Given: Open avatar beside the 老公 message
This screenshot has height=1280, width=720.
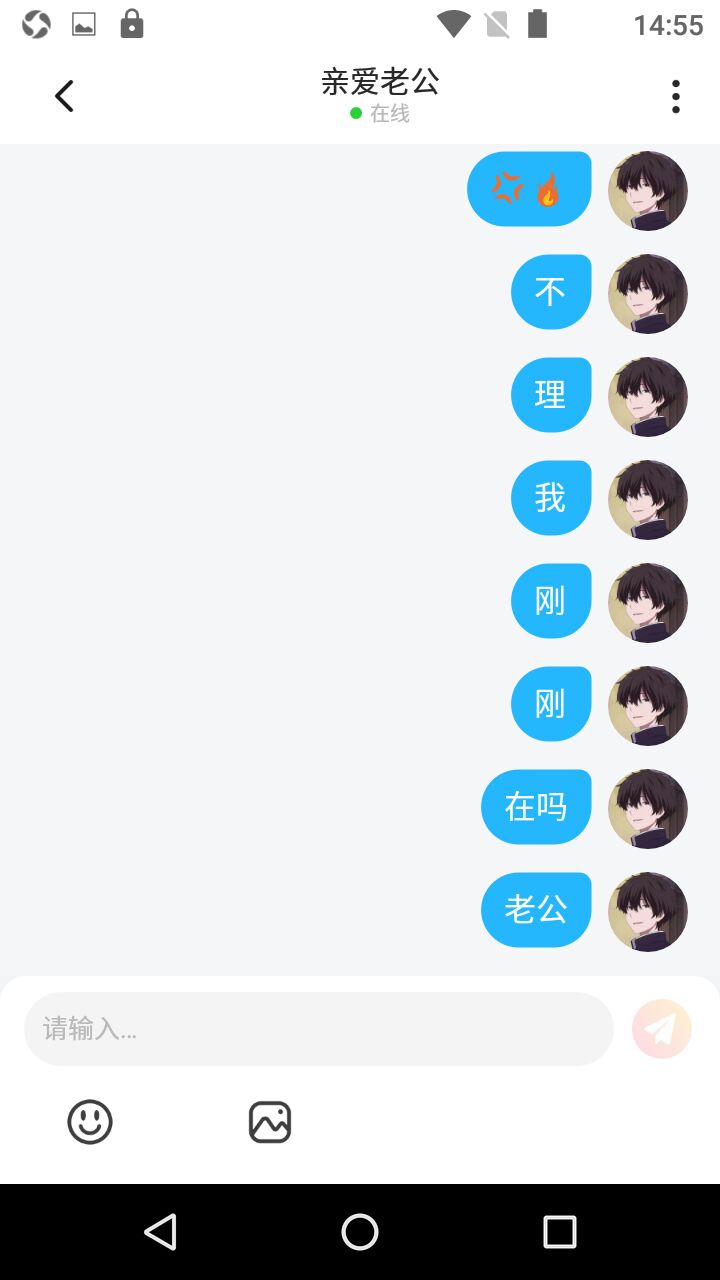Looking at the screenshot, I should (x=648, y=912).
